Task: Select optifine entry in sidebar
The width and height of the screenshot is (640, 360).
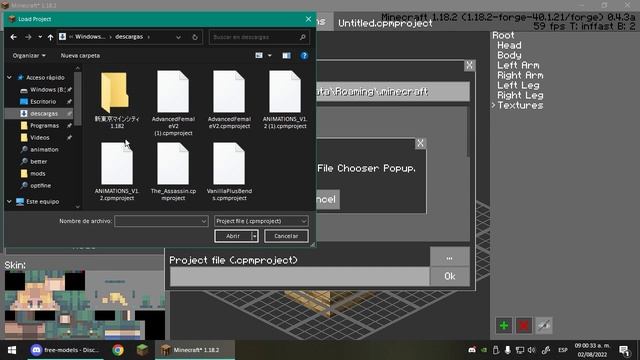Action: pyautogui.click(x=40, y=185)
